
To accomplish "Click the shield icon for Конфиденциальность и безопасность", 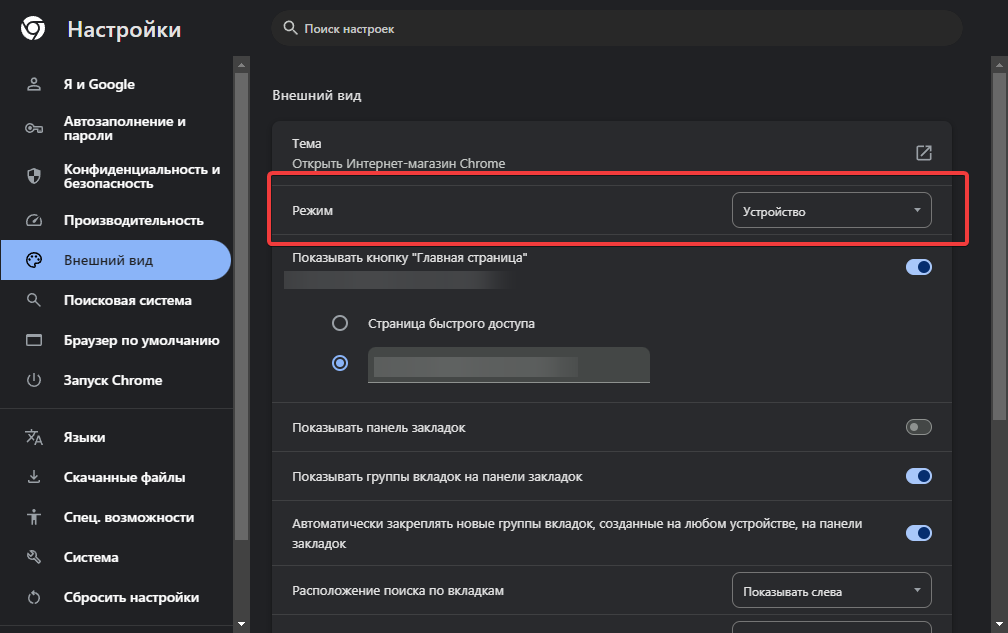I will (x=33, y=176).
